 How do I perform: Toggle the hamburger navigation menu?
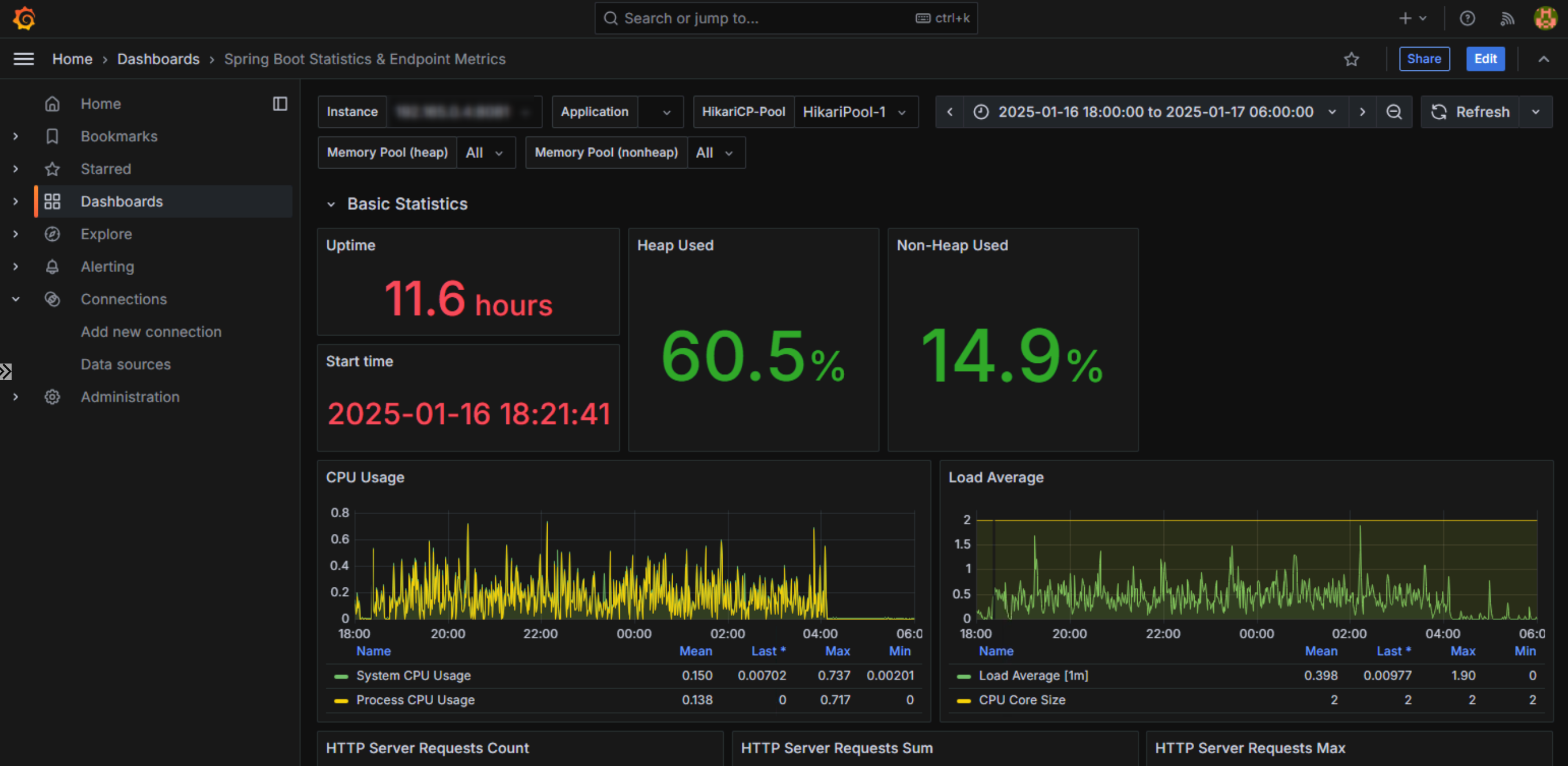[24, 59]
